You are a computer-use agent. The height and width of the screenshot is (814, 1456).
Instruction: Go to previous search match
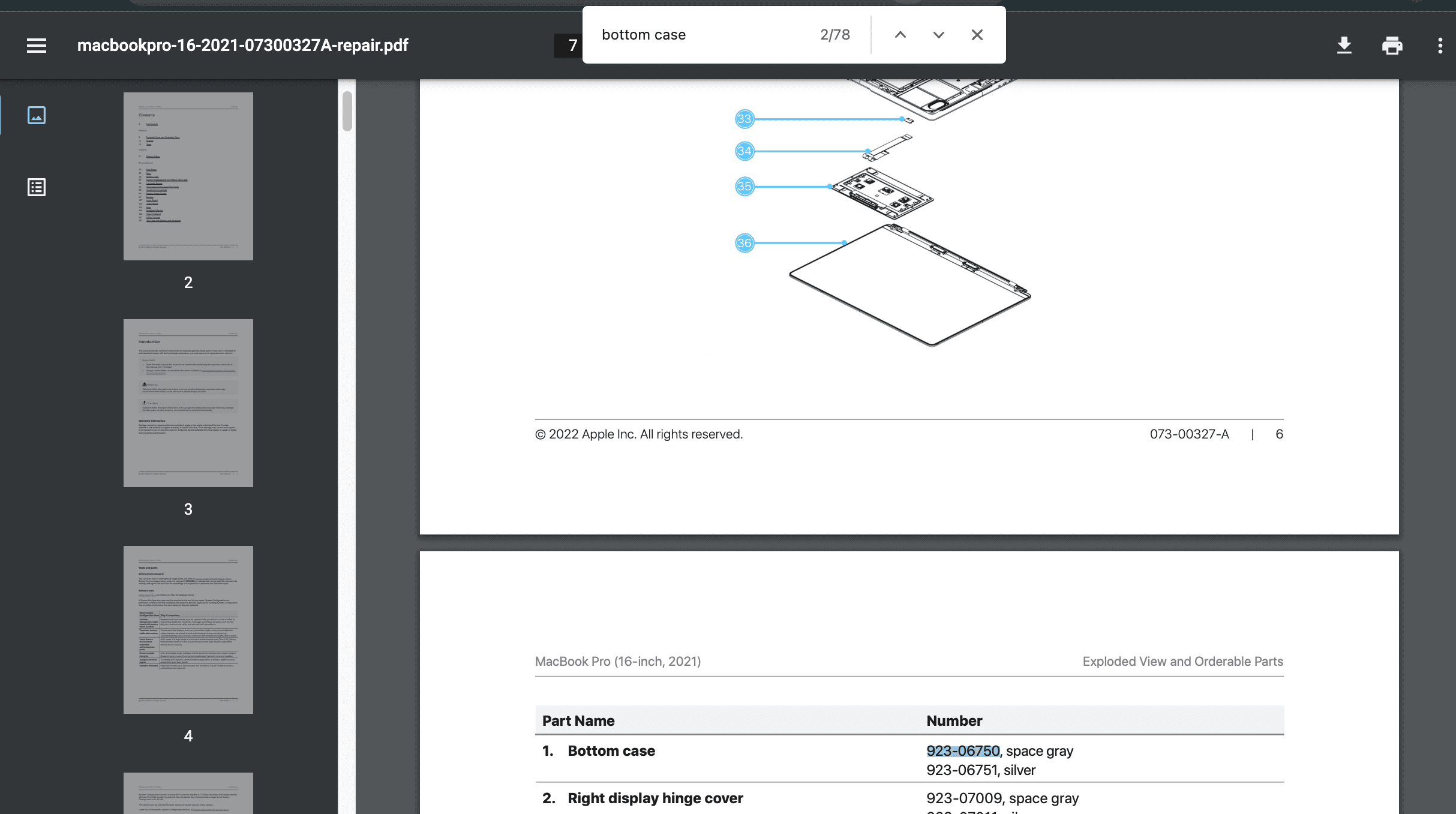pos(900,35)
